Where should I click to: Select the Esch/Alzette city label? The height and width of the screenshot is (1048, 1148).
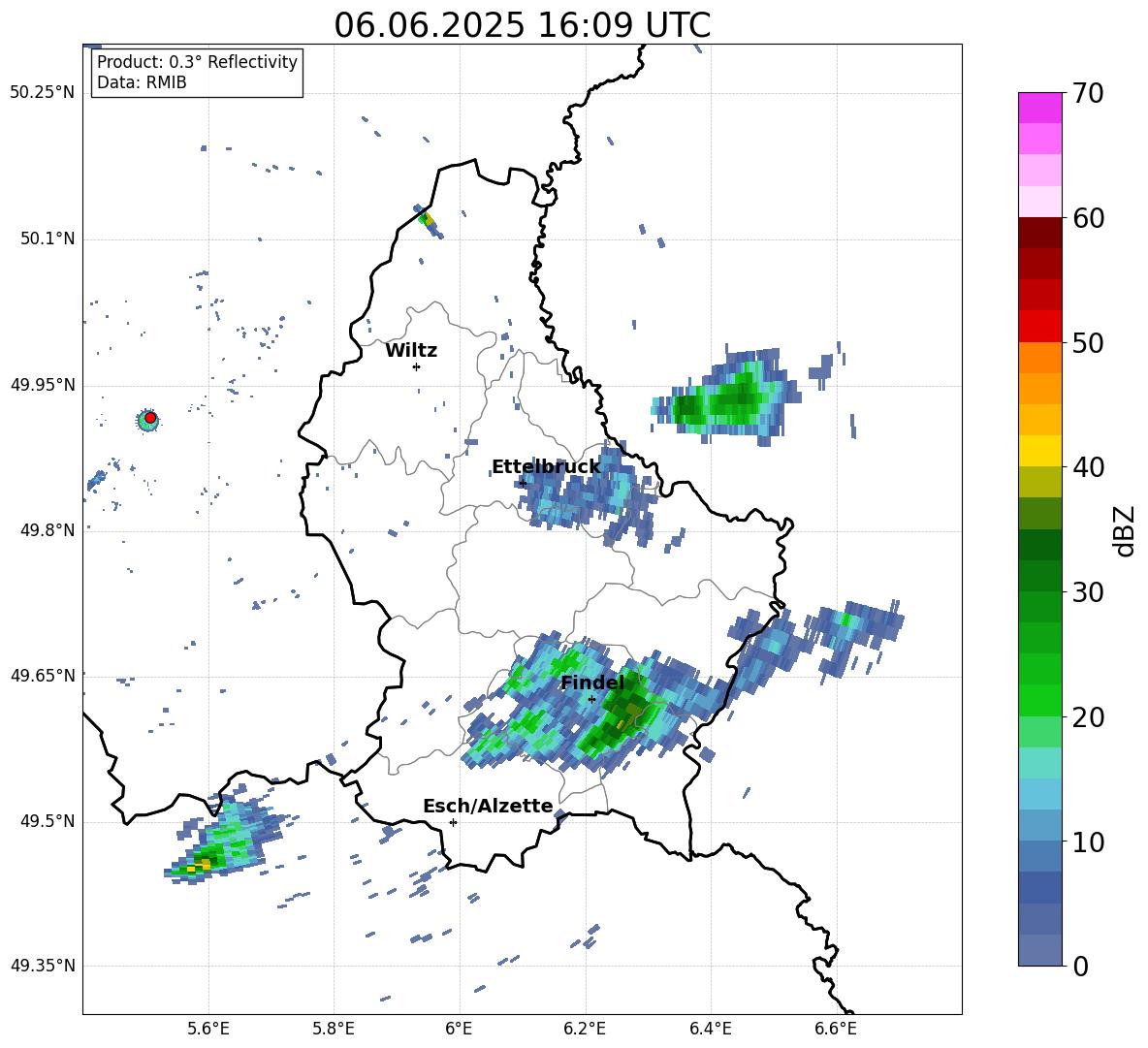point(488,806)
